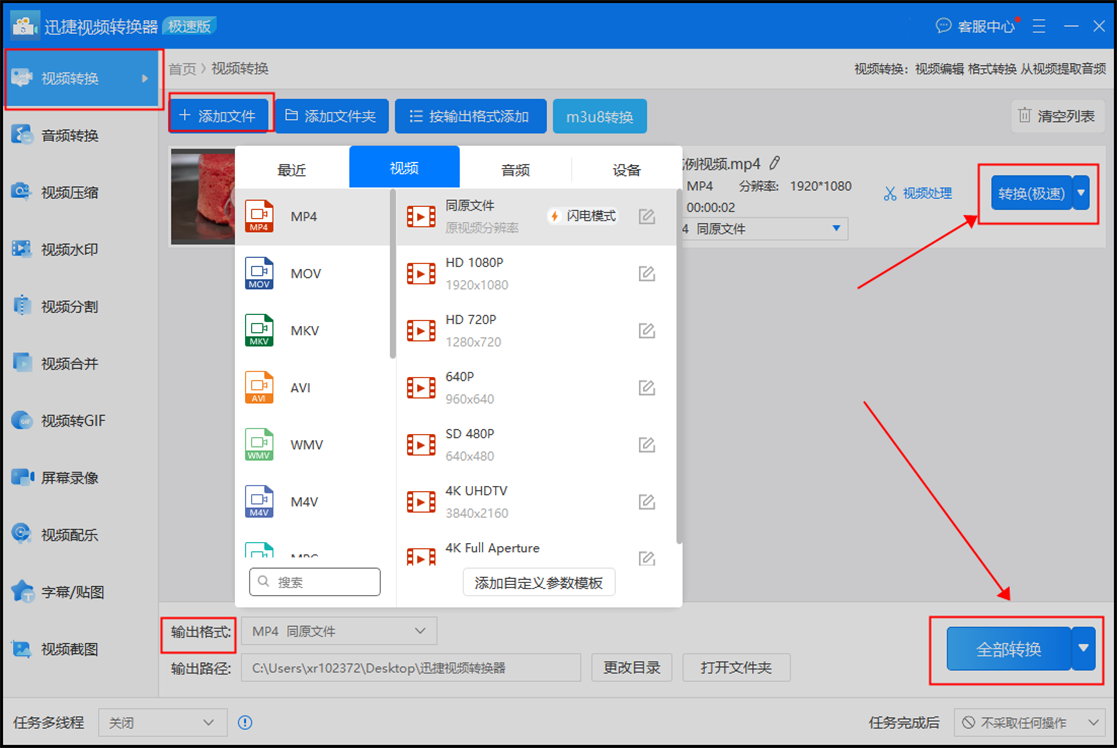Click the 搜索 search field
This screenshot has height=748, width=1117.
click(314, 581)
